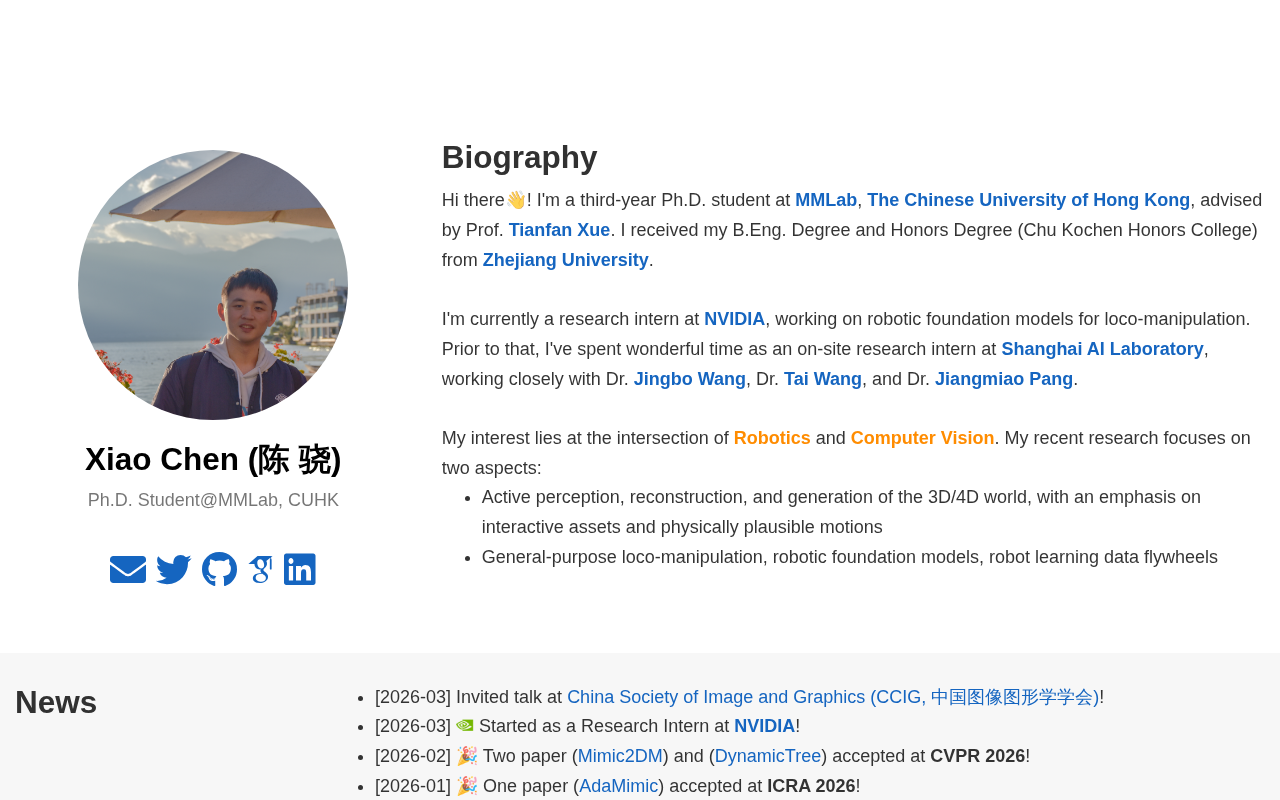
Task: Follow the MMLab link
Action: (826, 200)
